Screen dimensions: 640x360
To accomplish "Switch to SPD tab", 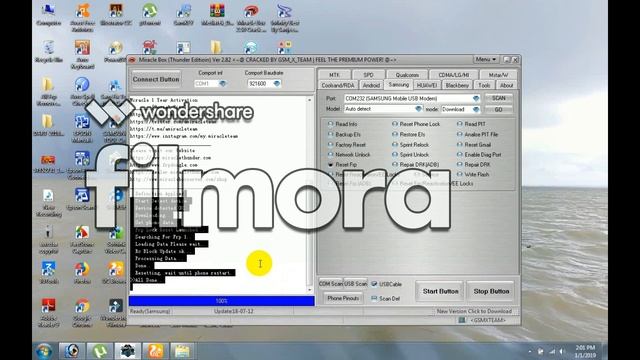I will [x=368, y=75].
